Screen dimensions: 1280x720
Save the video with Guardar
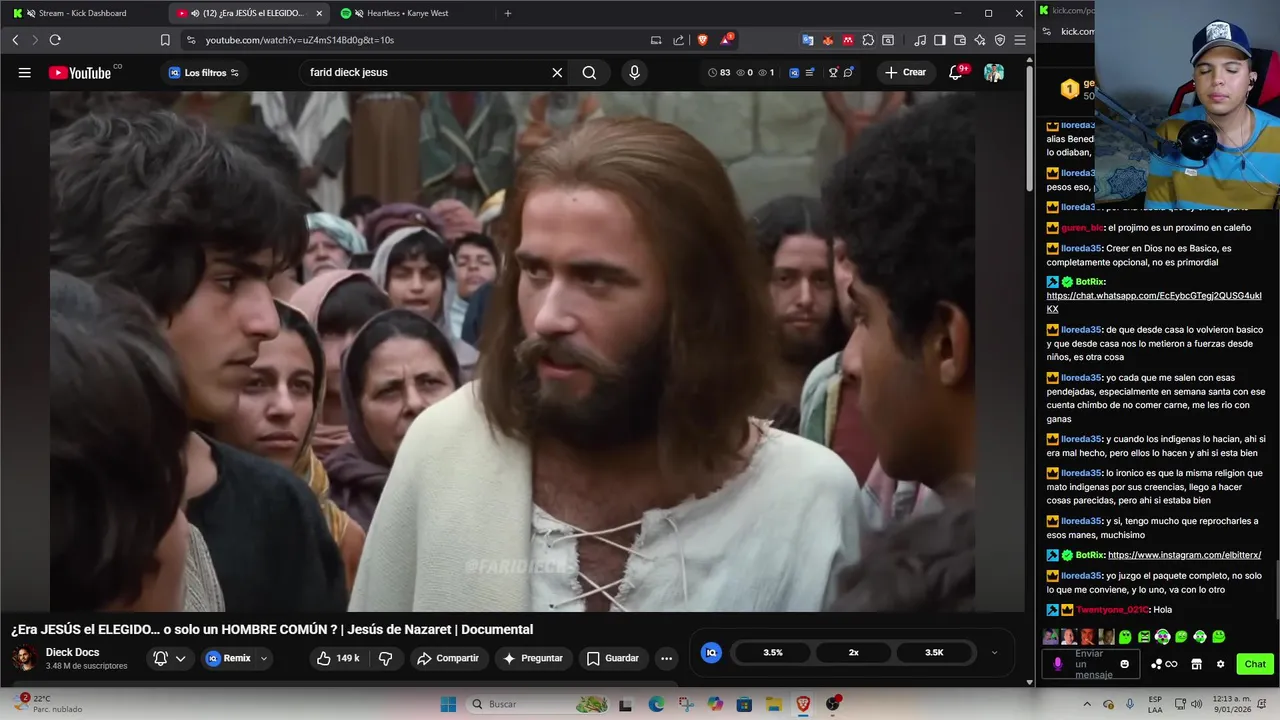point(612,658)
